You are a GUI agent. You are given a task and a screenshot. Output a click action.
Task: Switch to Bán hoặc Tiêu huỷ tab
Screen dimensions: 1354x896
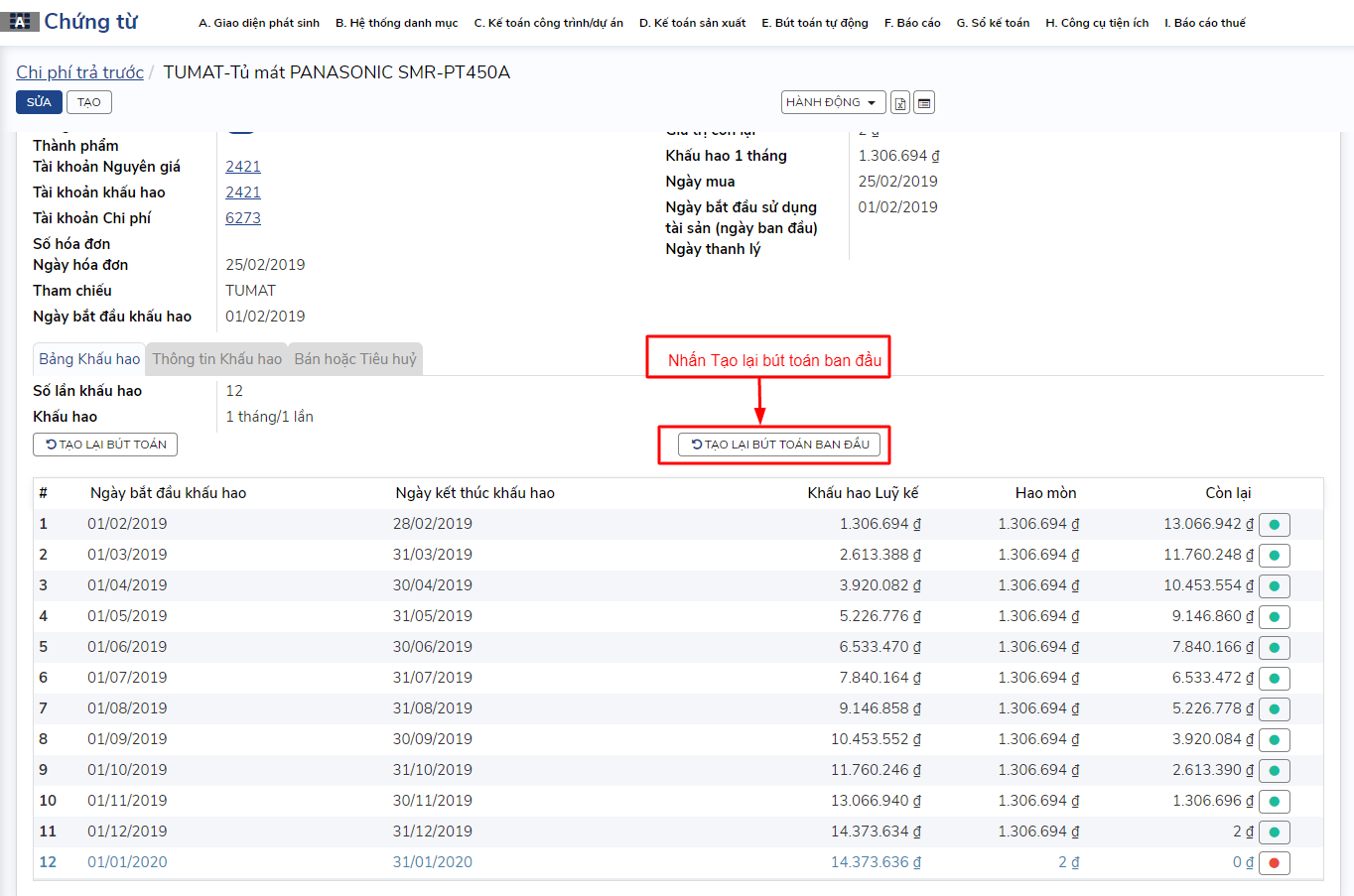[x=355, y=359]
